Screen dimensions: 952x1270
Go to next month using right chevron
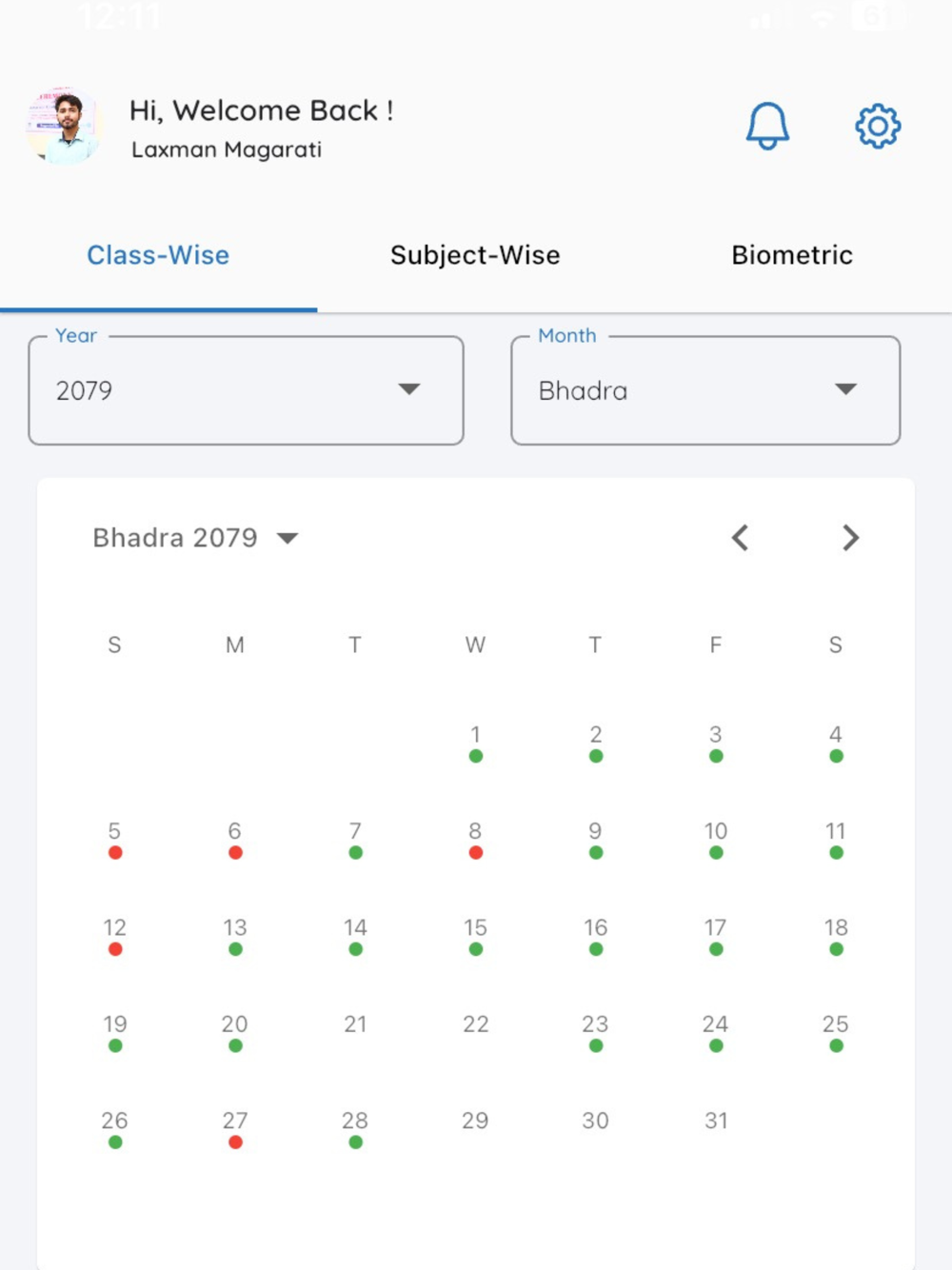[x=850, y=538]
